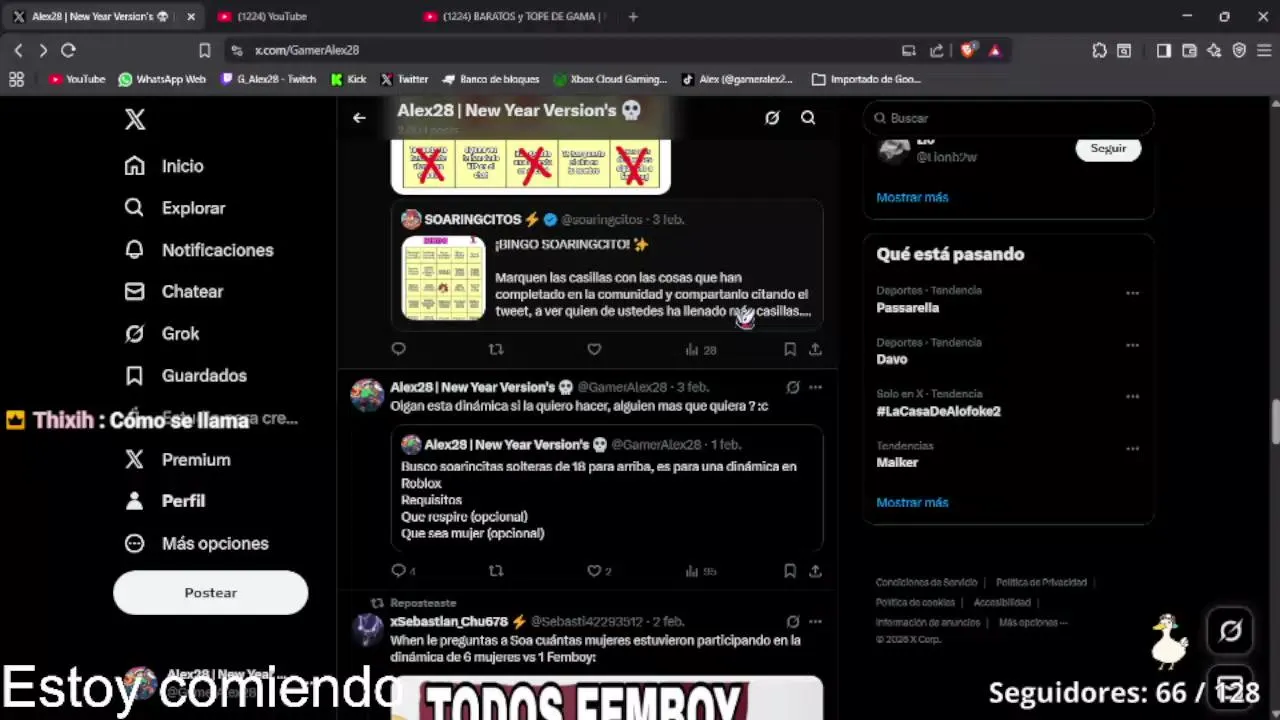Click floating Grok button at bottom right
The height and width of the screenshot is (720, 1280).
pyautogui.click(x=1231, y=631)
